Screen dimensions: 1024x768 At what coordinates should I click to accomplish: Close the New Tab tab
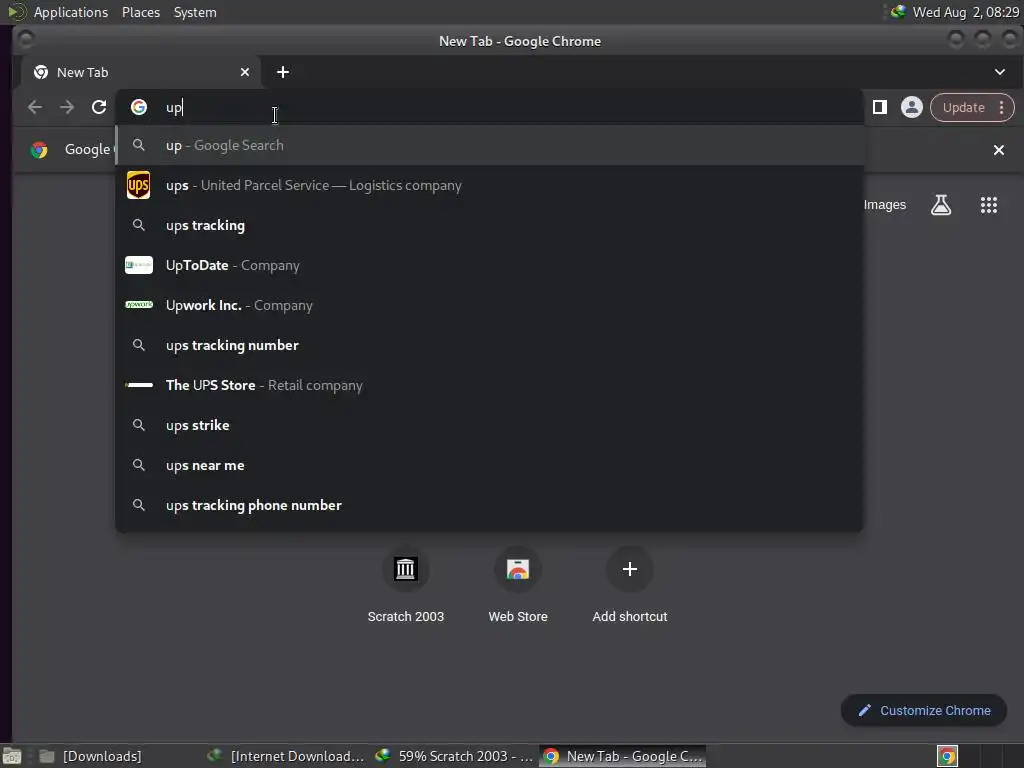coord(245,72)
